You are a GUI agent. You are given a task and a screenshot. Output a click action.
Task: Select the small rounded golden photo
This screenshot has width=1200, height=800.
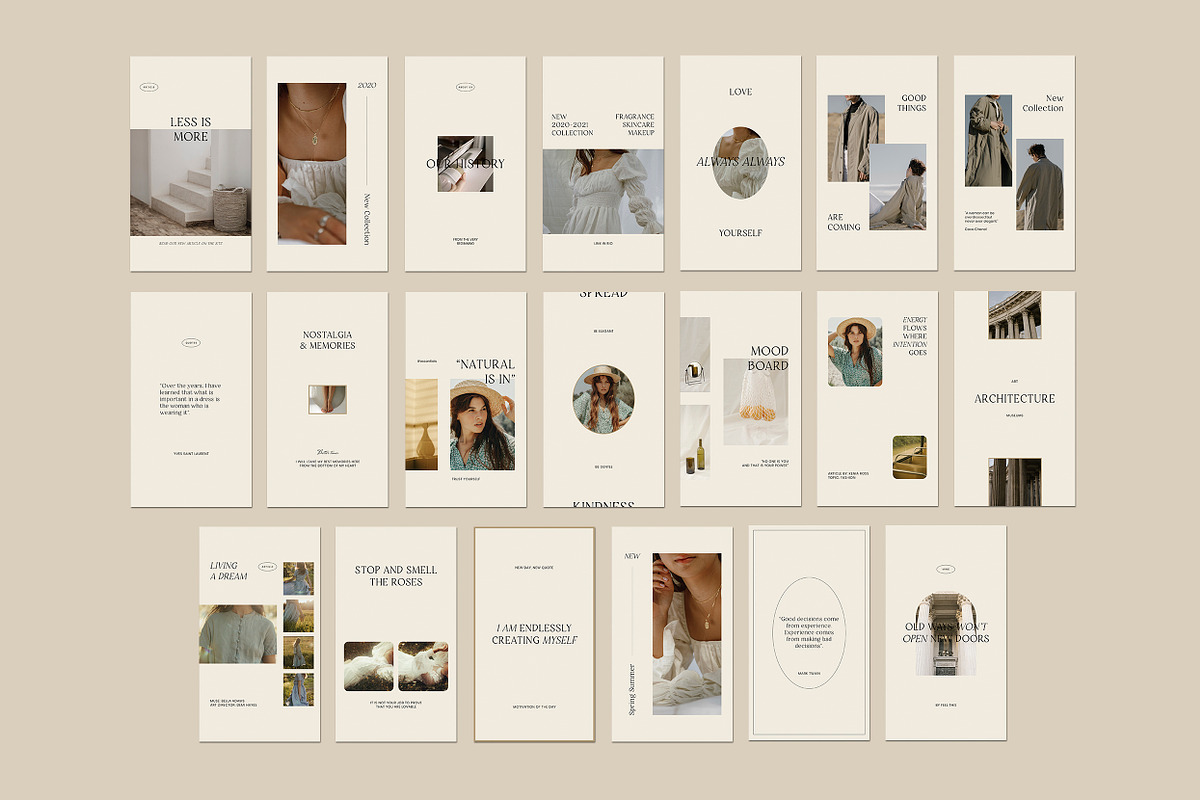pyautogui.click(x=910, y=457)
